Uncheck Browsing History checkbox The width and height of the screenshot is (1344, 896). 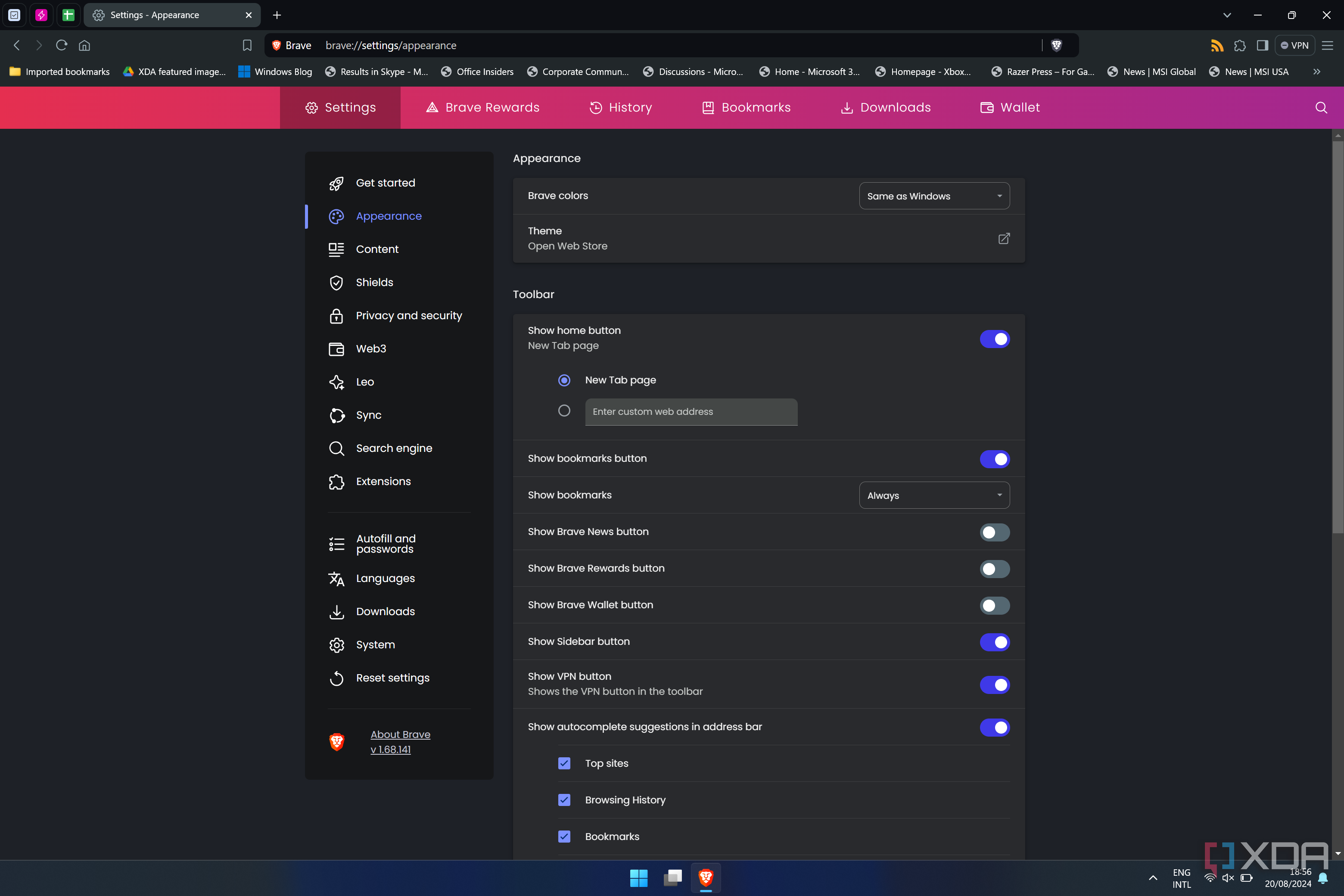point(564,800)
